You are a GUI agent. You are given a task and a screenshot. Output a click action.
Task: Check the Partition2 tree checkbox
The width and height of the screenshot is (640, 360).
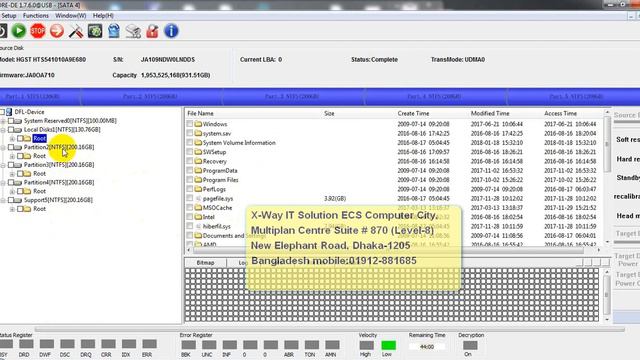(11, 147)
